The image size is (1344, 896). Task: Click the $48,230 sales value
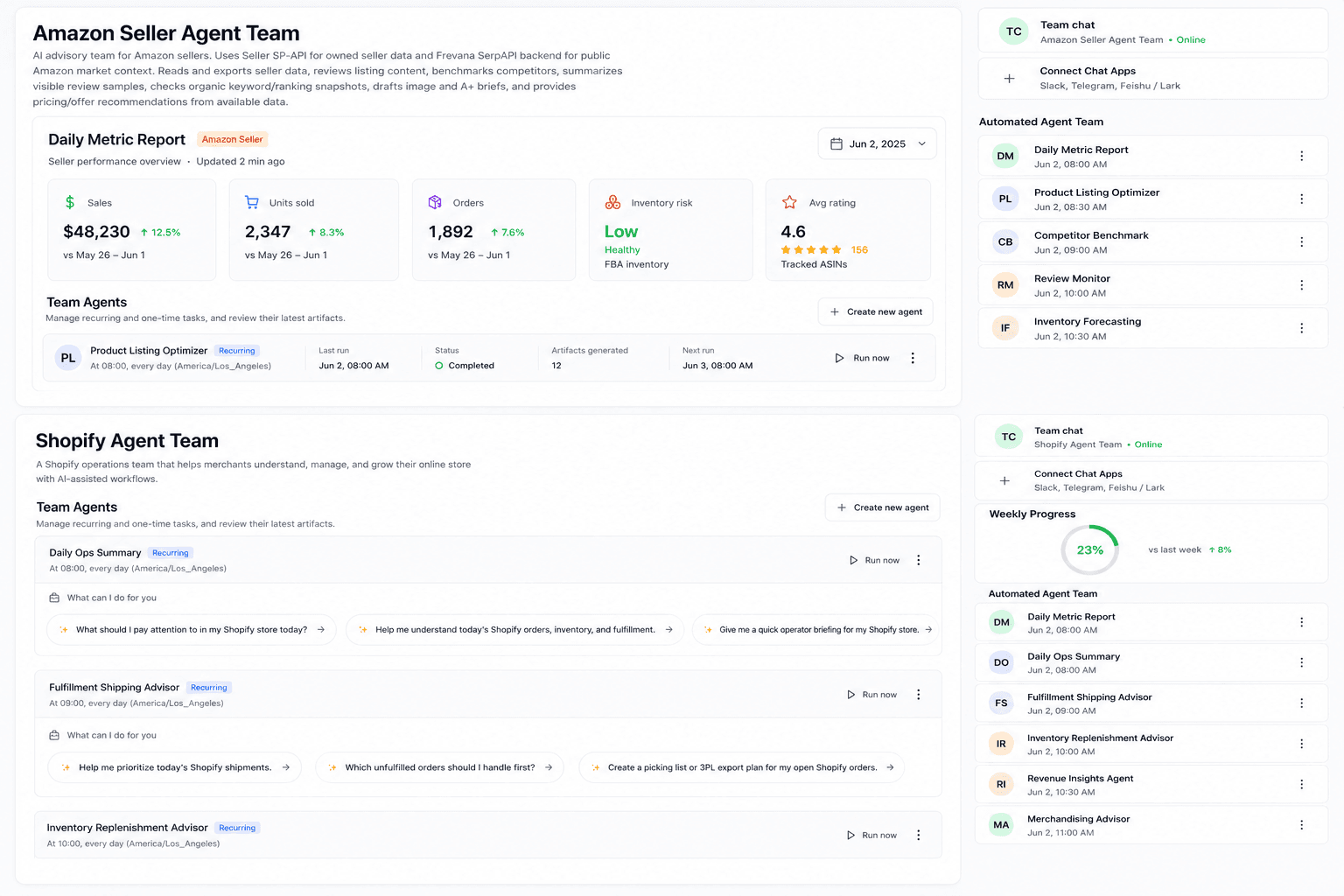pyautogui.click(x=96, y=232)
